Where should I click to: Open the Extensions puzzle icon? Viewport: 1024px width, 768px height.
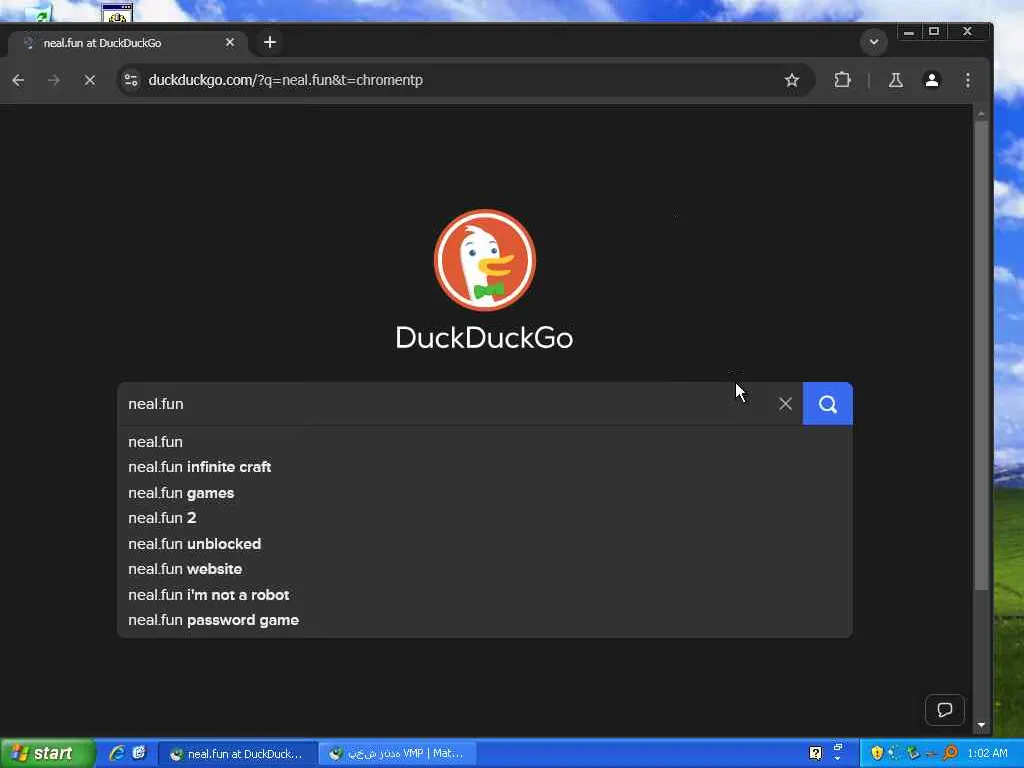tap(842, 80)
